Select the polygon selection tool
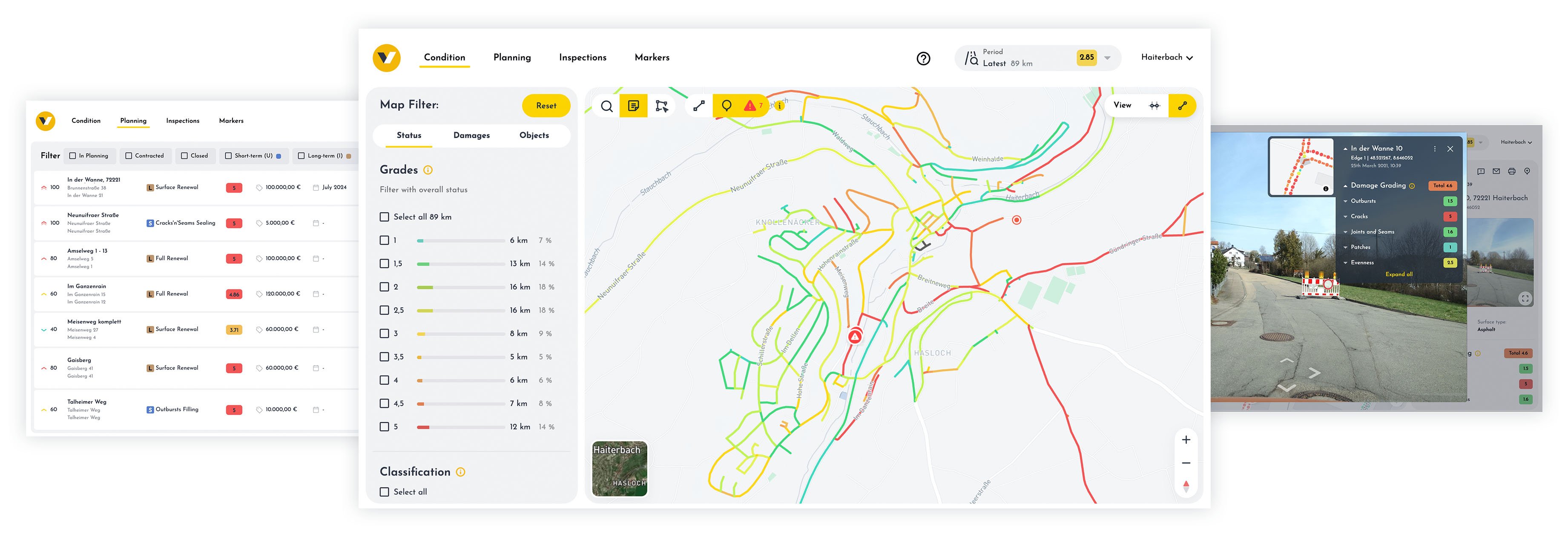 click(661, 106)
